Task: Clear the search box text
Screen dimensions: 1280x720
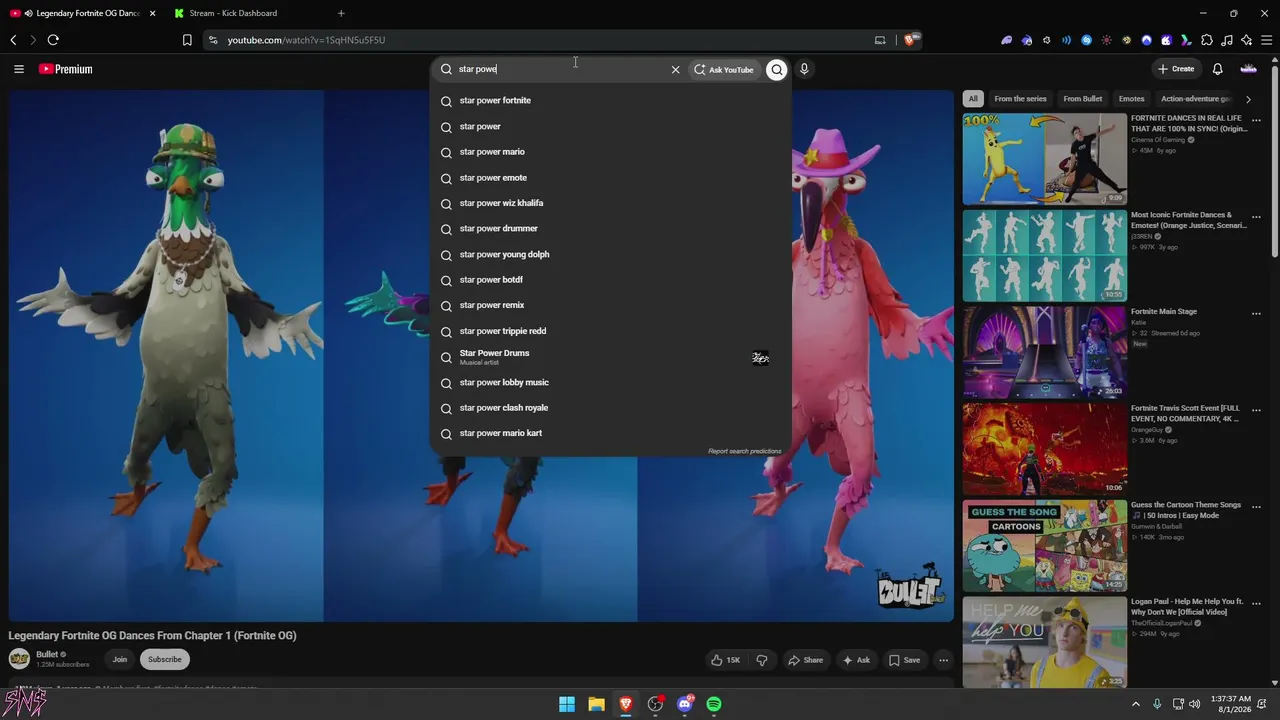Action: (x=675, y=70)
